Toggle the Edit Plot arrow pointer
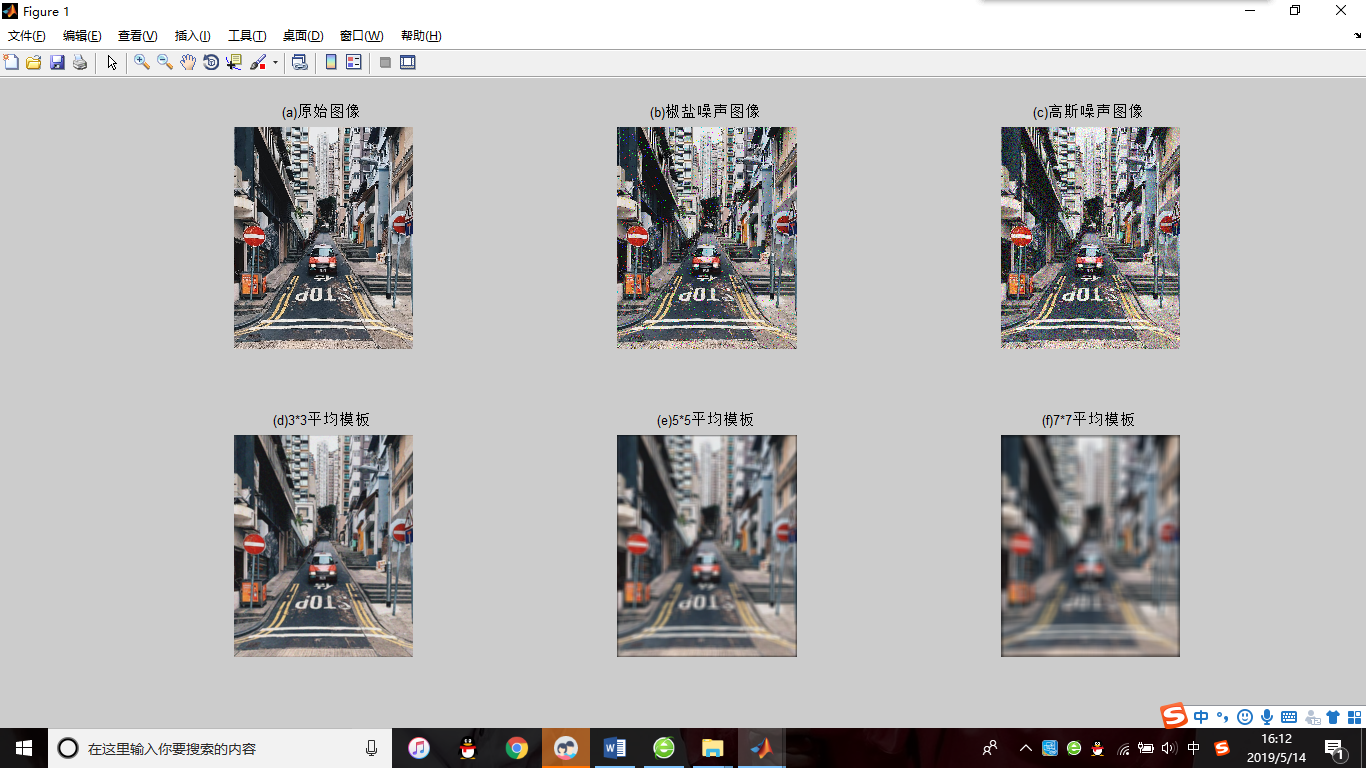 (x=112, y=63)
